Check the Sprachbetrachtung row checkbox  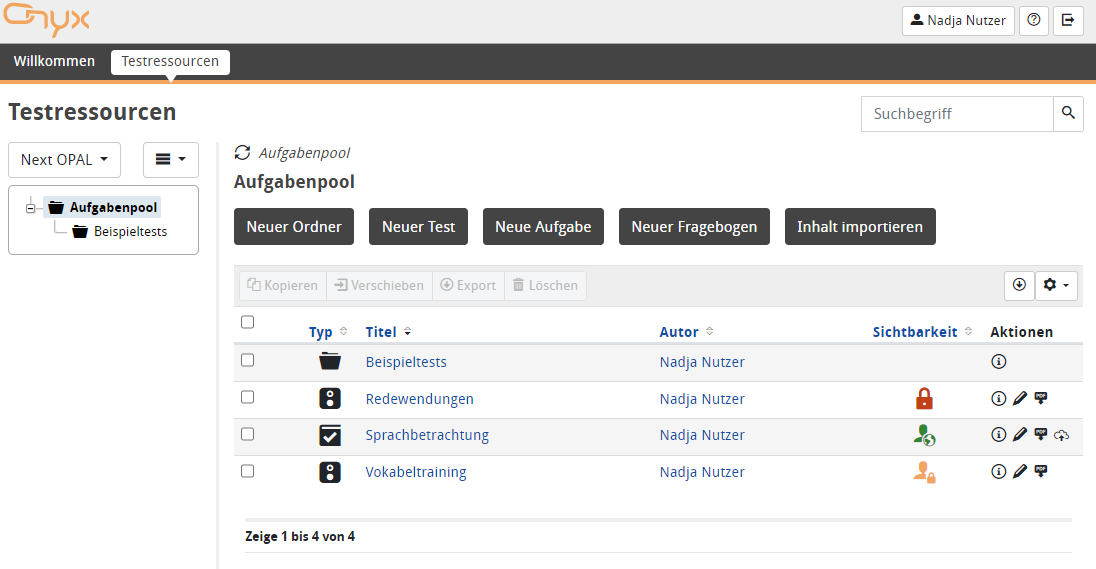tap(247, 434)
